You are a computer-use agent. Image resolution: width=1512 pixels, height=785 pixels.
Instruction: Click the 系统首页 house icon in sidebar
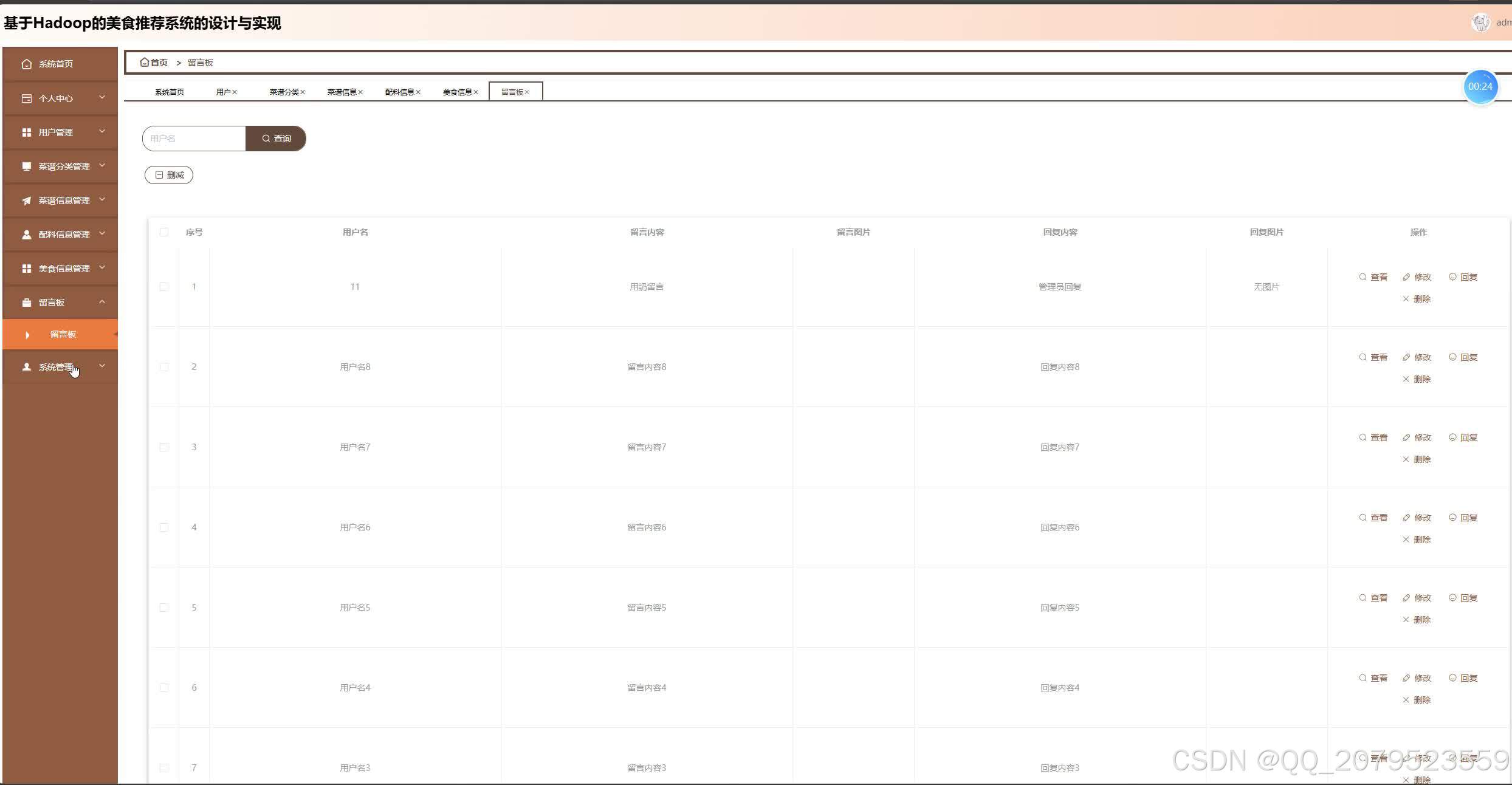click(27, 64)
